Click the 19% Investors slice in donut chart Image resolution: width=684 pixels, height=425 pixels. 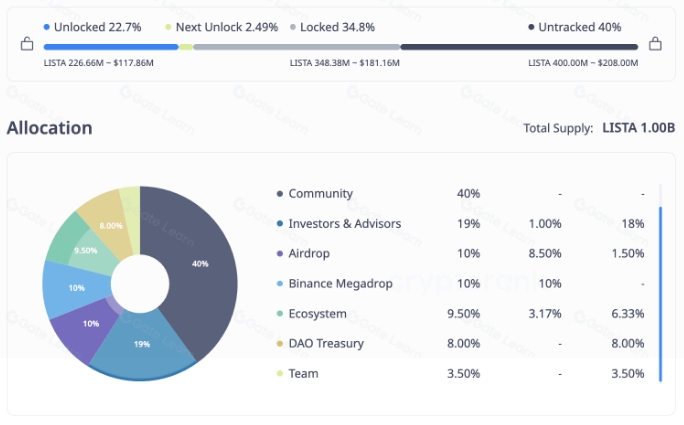click(142, 345)
